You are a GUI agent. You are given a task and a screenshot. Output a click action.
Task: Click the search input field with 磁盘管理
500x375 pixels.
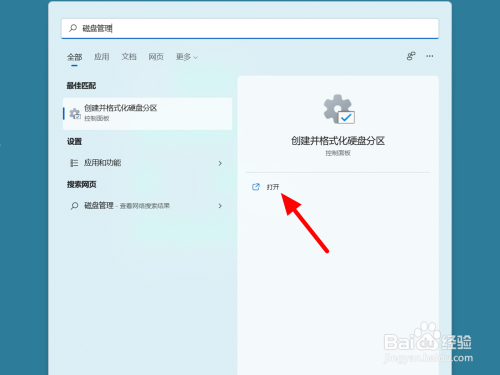pyautogui.click(x=250, y=28)
